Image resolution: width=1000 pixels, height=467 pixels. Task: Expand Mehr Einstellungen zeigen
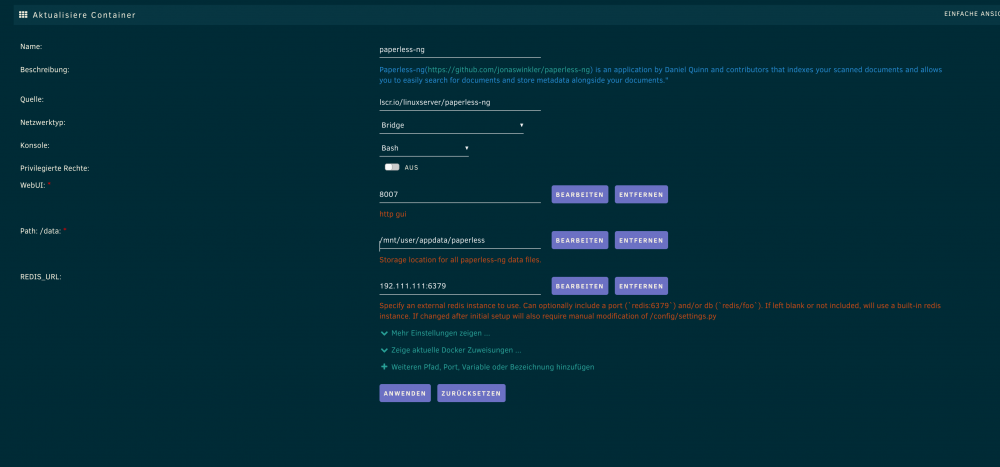coord(435,333)
